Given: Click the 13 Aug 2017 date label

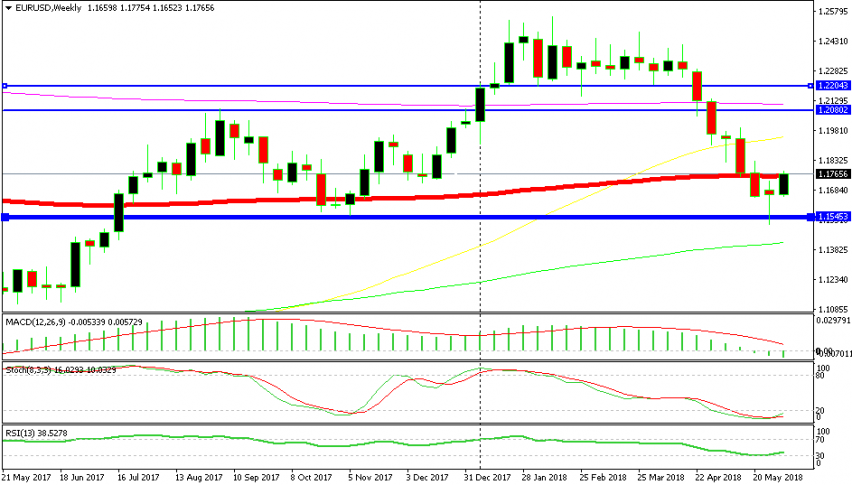Looking at the screenshot, I should coord(198,477).
